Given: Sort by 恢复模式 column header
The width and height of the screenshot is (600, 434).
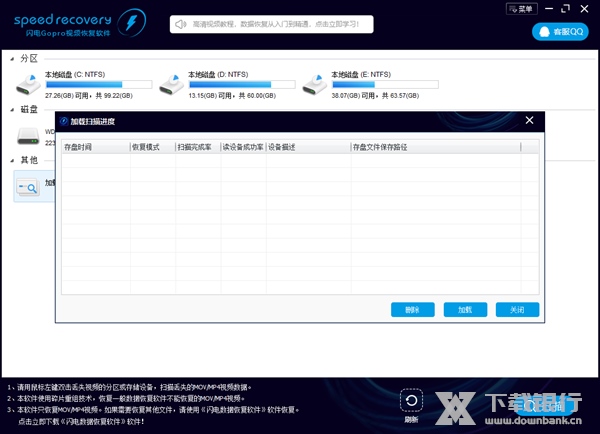Looking at the screenshot, I should [x=153, y=147].
